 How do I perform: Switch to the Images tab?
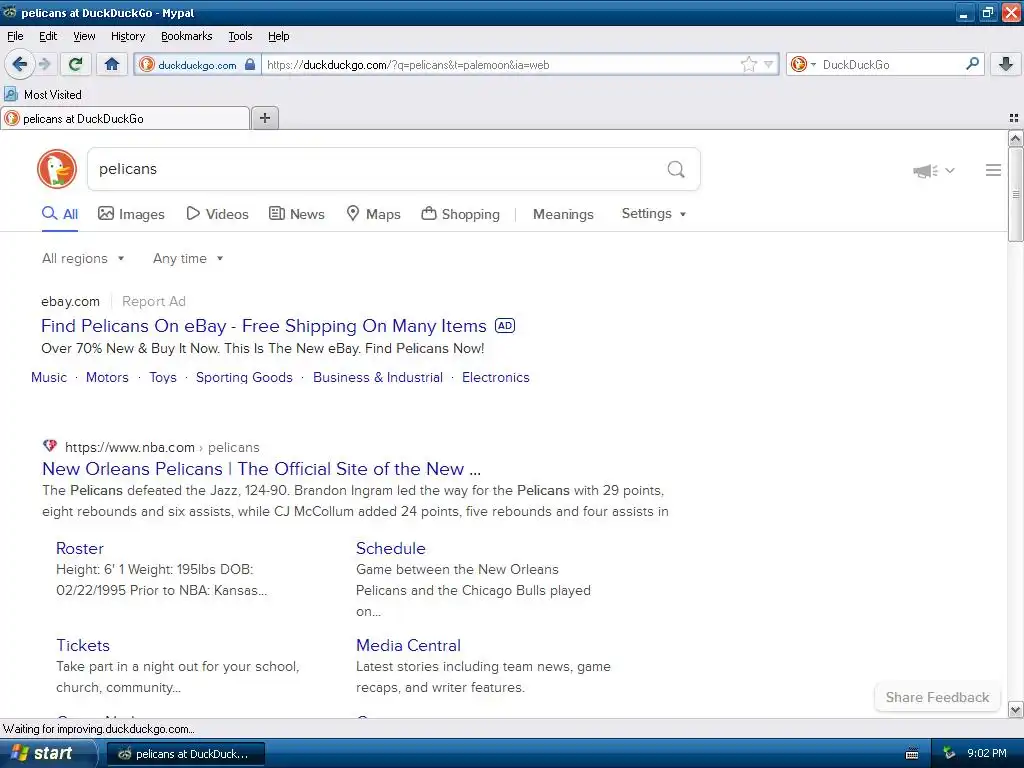click(x=131, y=214)
